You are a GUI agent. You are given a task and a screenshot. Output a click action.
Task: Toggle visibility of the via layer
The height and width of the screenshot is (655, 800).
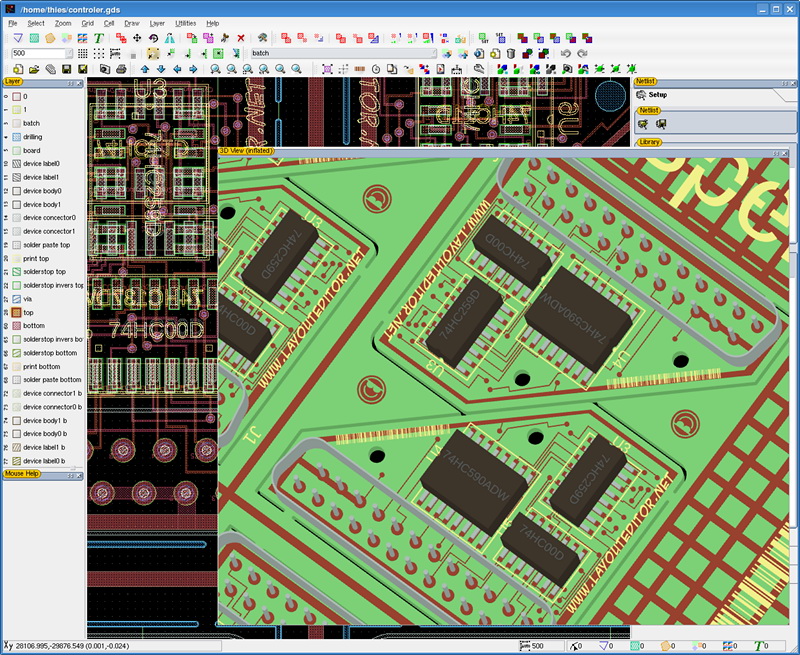click(x=16, y=299)
